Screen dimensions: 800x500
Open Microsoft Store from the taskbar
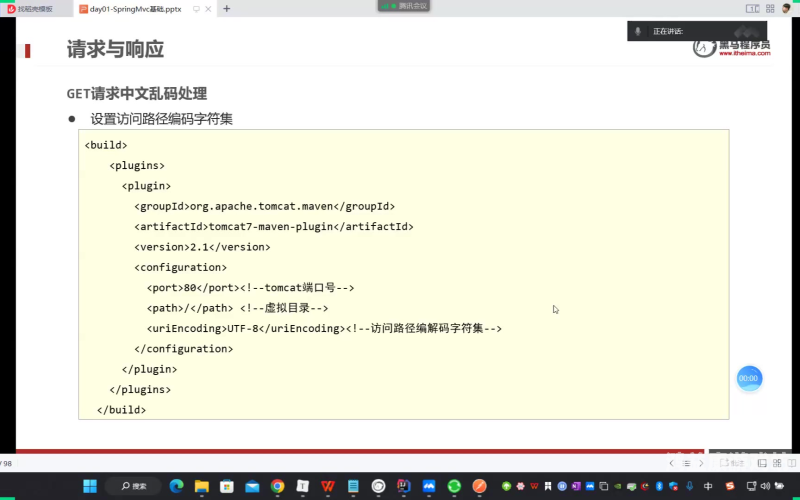(227, 486)
